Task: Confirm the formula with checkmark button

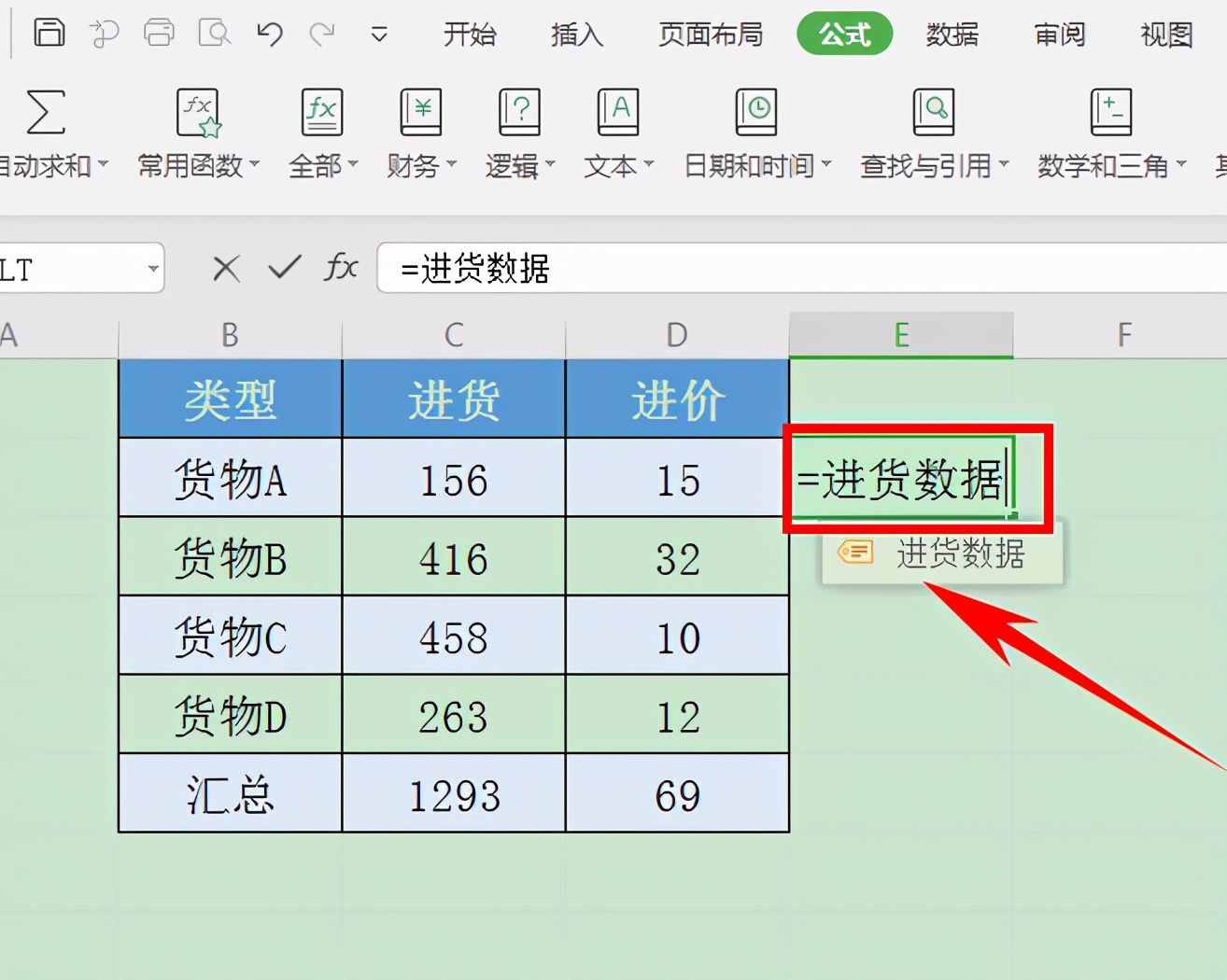Action: [284, 268]
